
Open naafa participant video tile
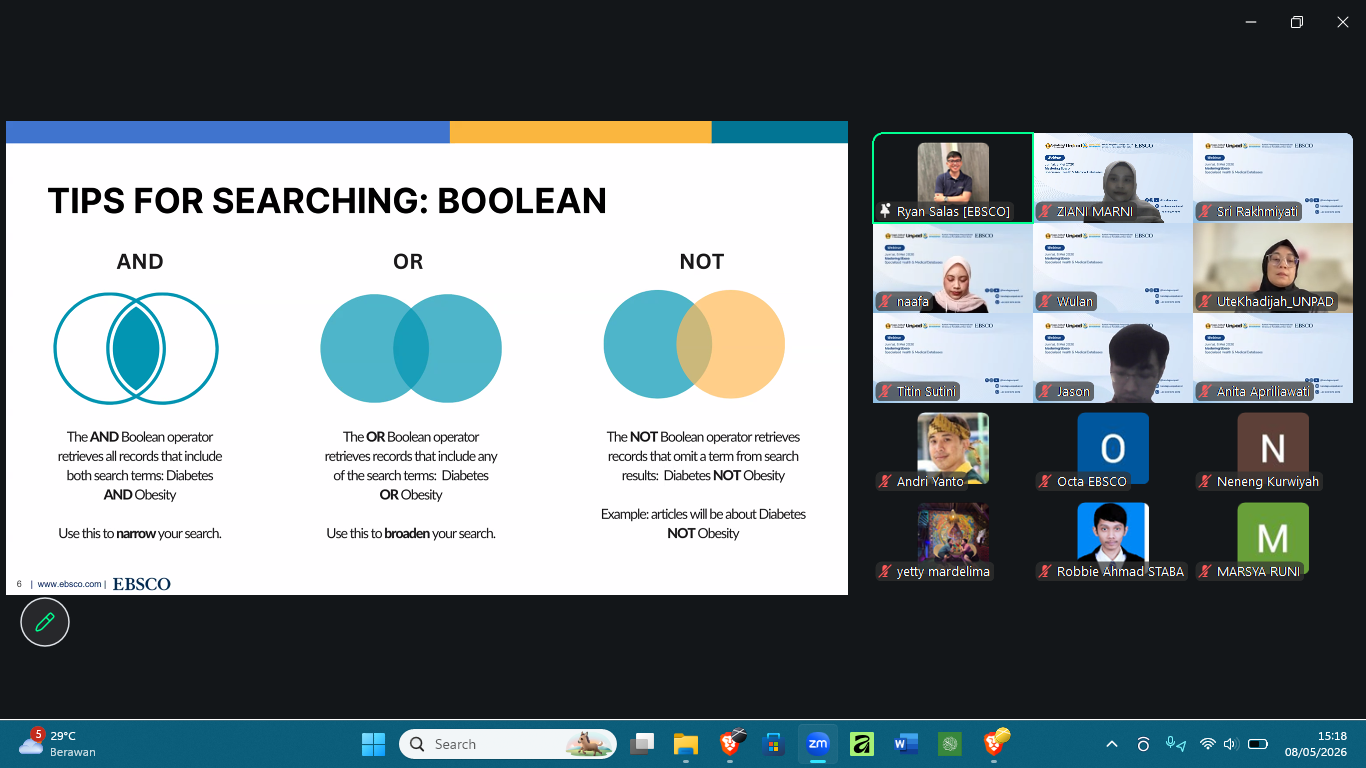coord(953,268)
